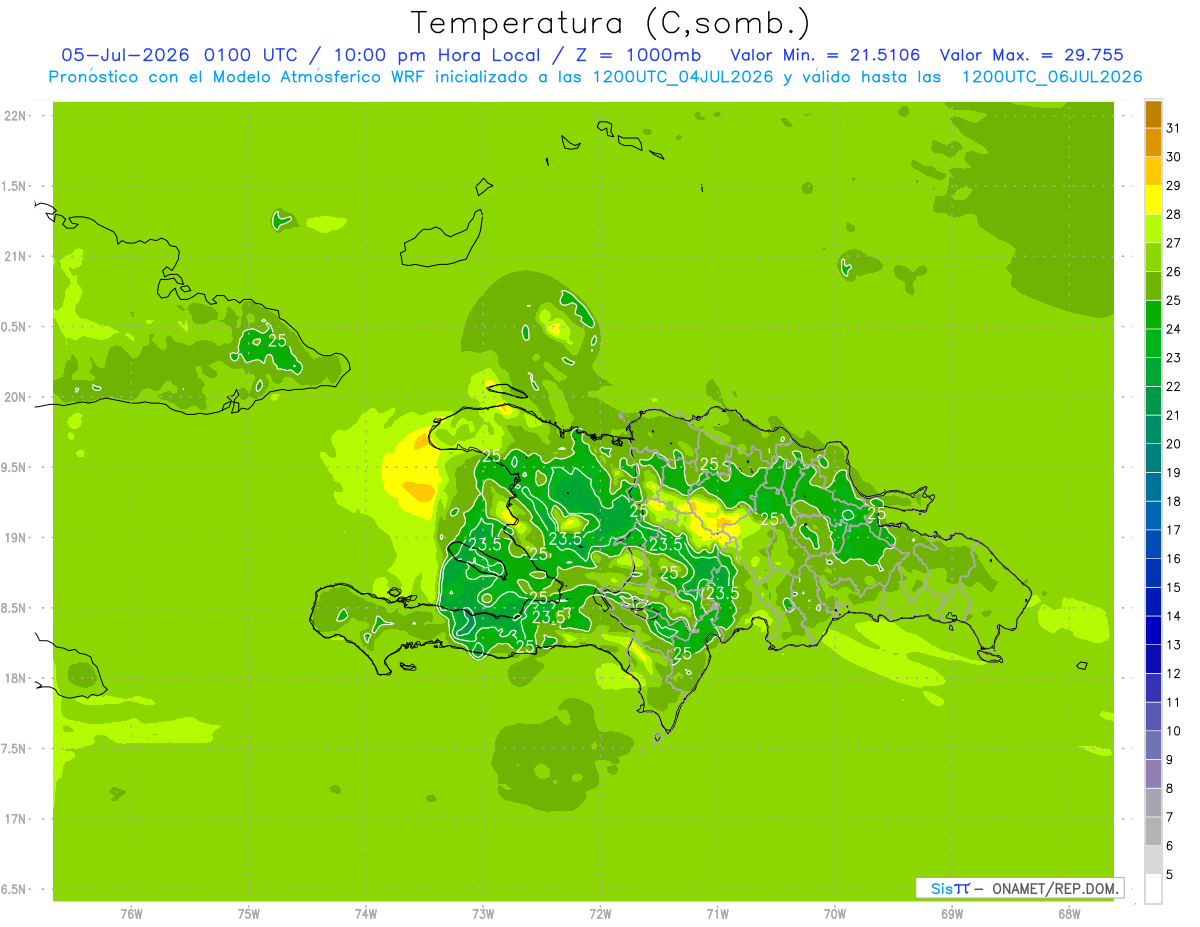The image size is (1200, 927).
Task: Pick the dark blue legend swatch between 12 and 13
Action: click(x=1153, y=660)
